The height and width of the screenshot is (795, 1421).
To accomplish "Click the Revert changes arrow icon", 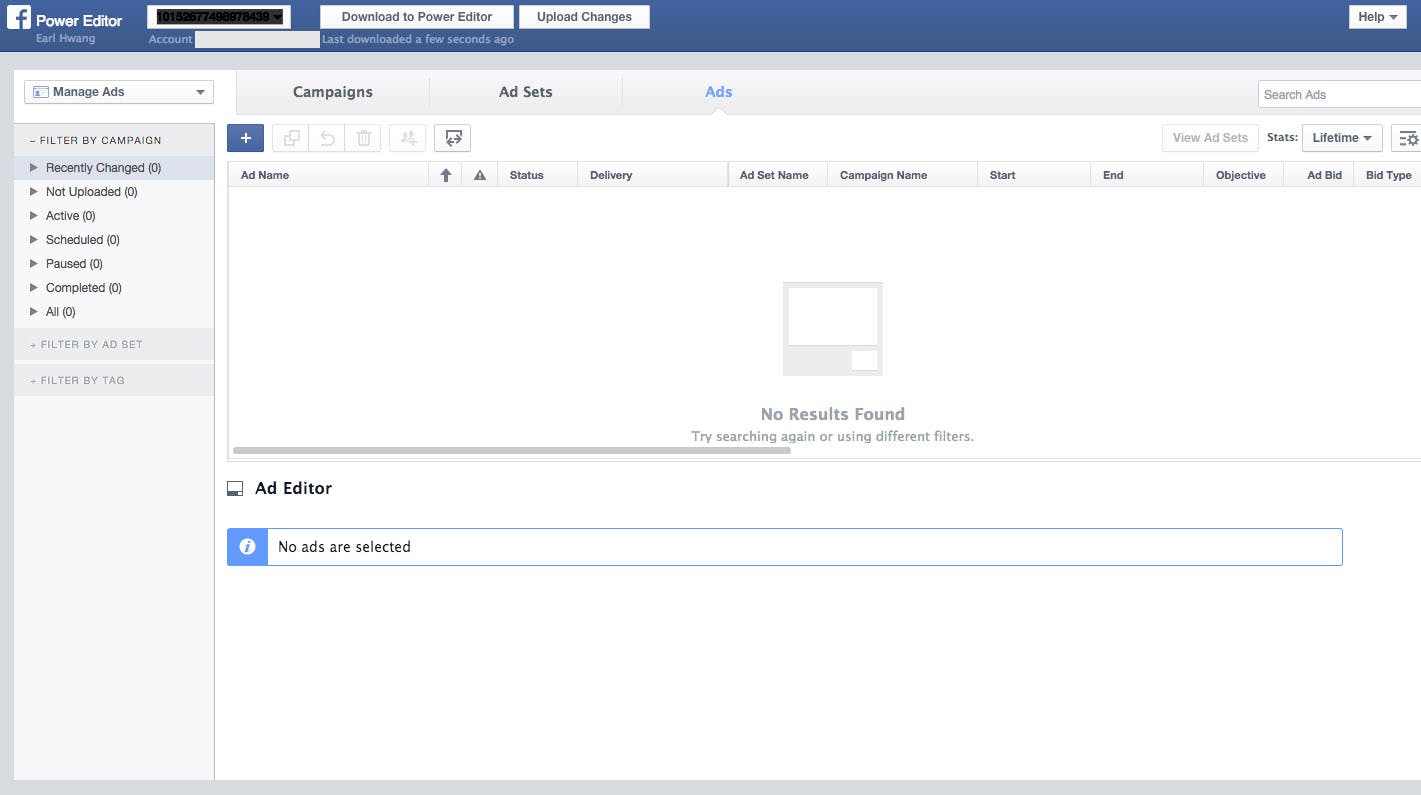I will (x=327, y=138).
